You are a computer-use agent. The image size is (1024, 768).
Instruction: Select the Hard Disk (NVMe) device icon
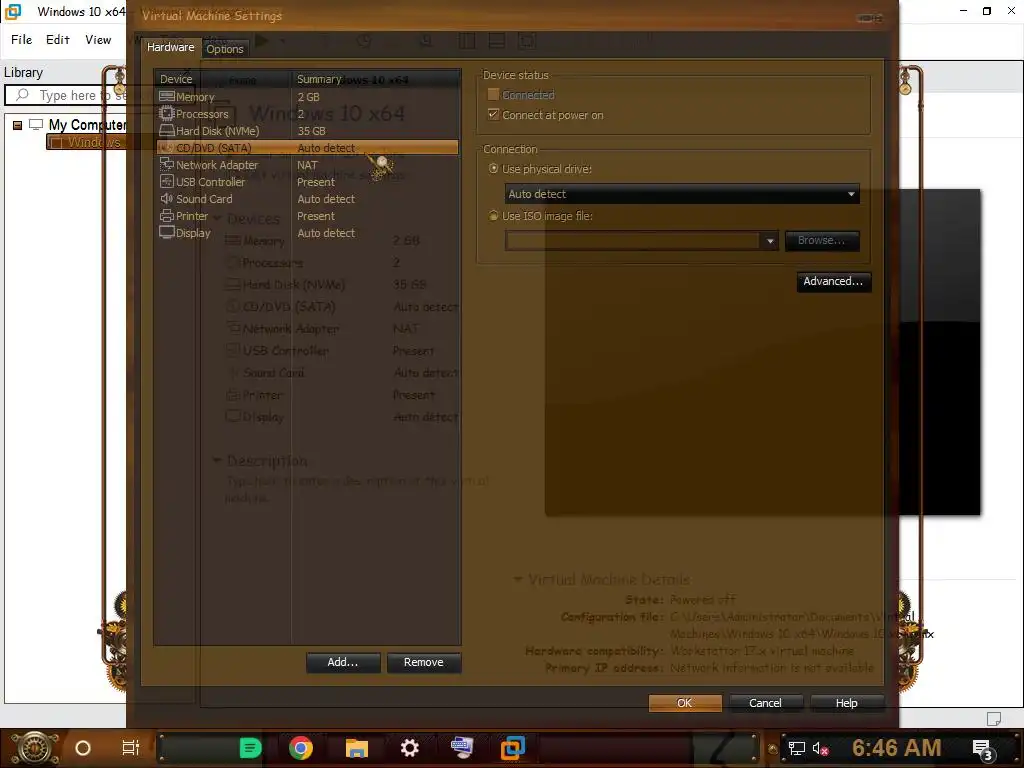point(167,131)
